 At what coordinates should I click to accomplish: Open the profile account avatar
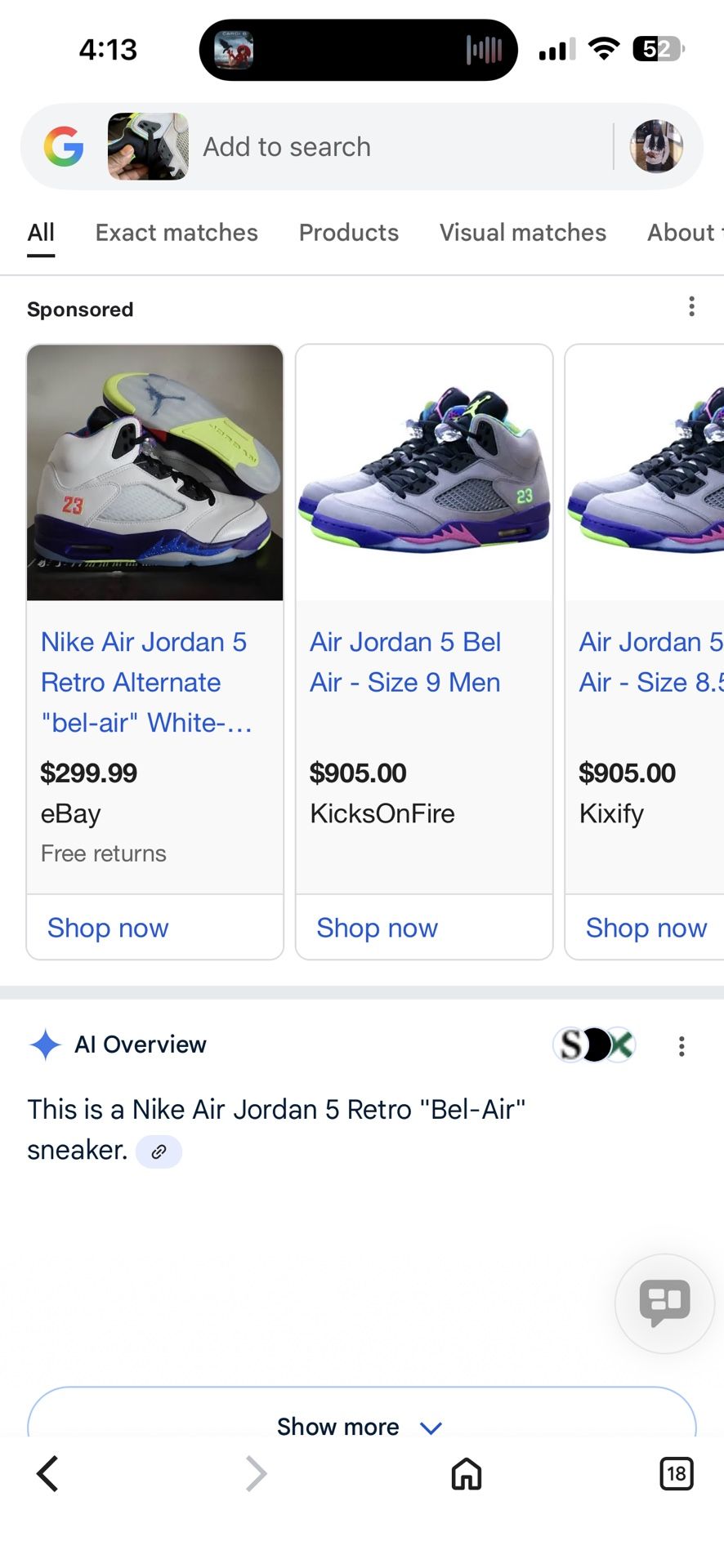point(655,147)
